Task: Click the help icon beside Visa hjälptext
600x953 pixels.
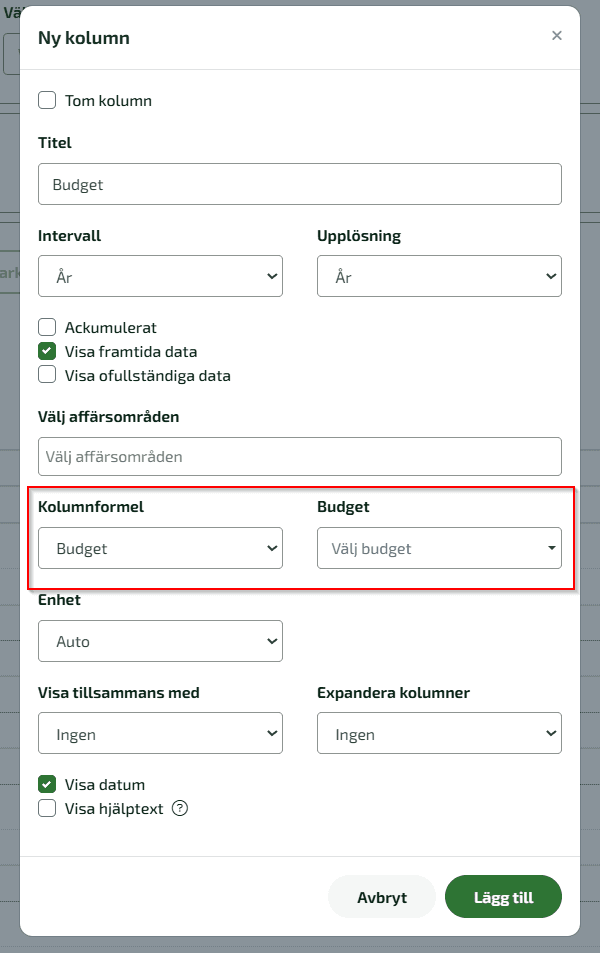Action: pyautogui.click(x=180, y=808)
